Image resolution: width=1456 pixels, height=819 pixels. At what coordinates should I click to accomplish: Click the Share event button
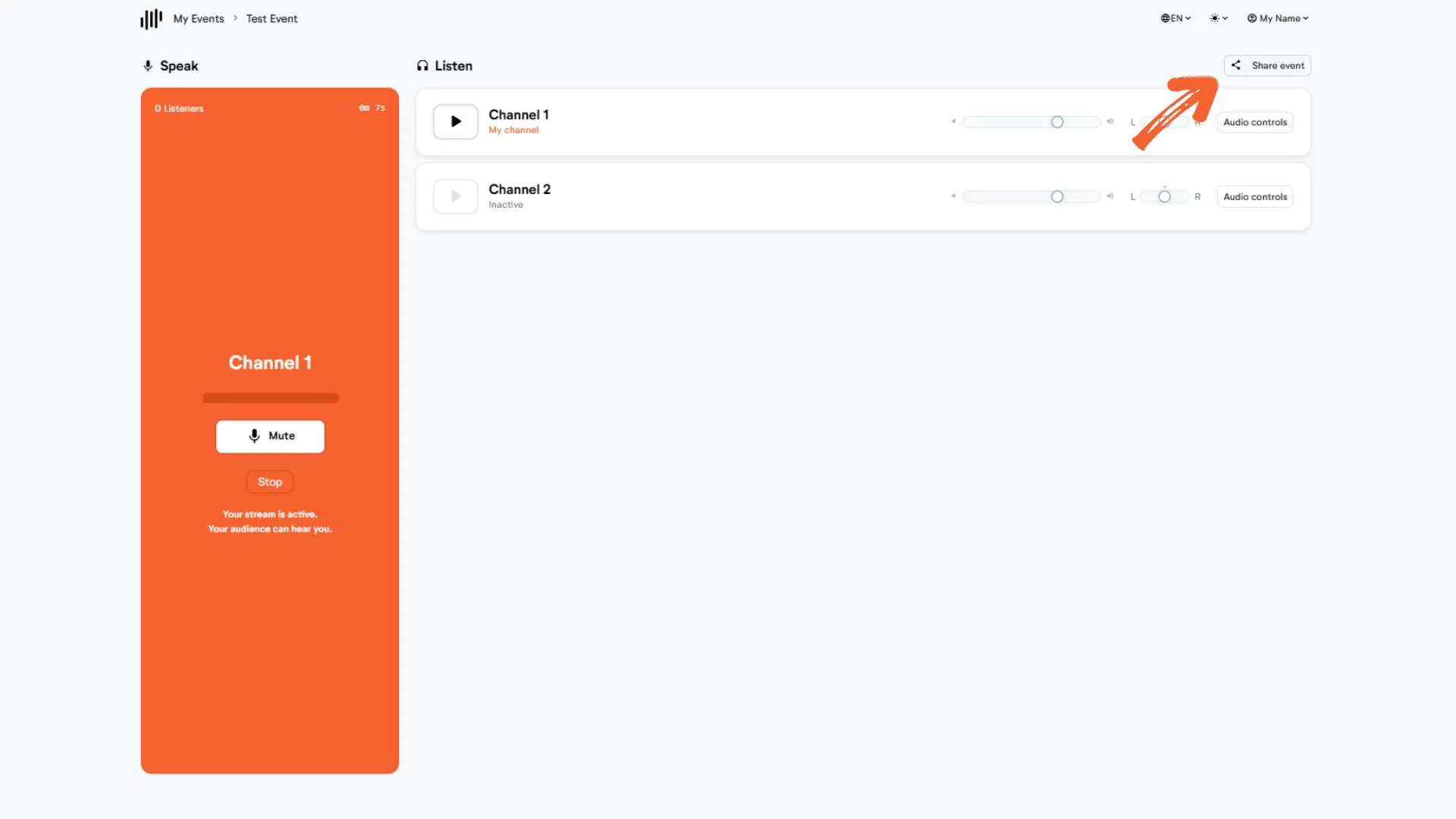(1267, 65)
